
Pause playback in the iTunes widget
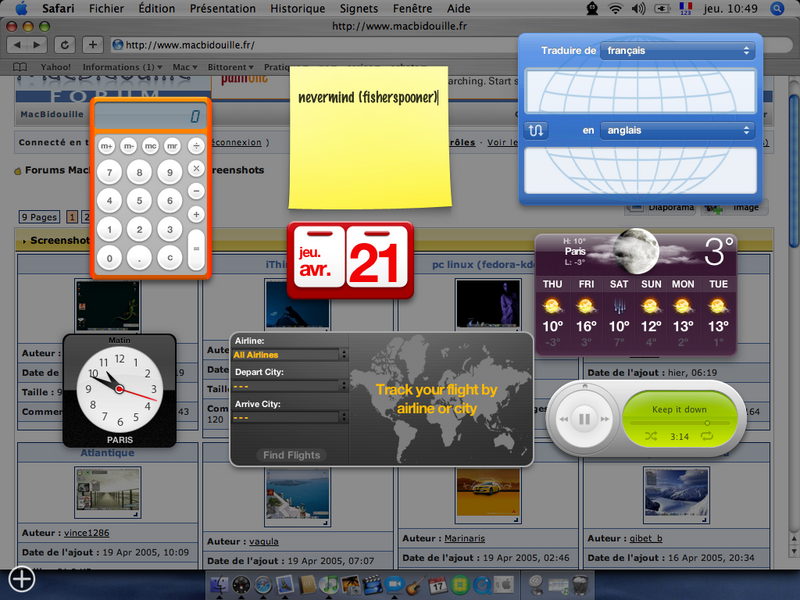point(584,419)
